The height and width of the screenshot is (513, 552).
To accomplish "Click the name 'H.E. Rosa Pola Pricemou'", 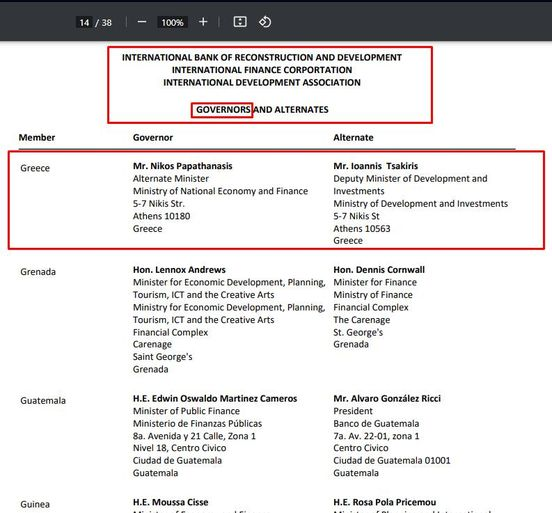I will click(x=385, y=502).
